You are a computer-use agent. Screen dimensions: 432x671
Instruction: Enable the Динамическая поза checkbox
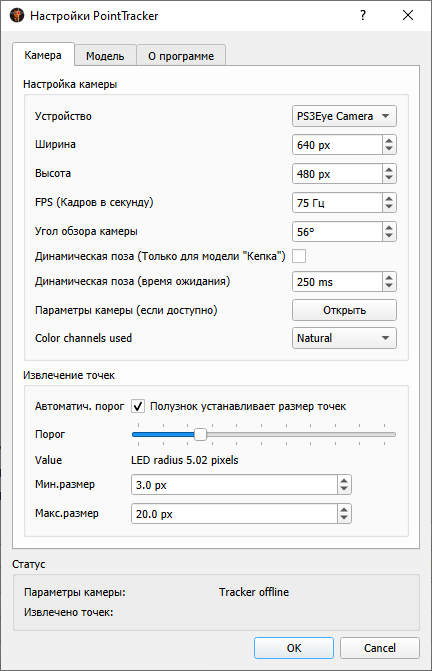point(299,256)
